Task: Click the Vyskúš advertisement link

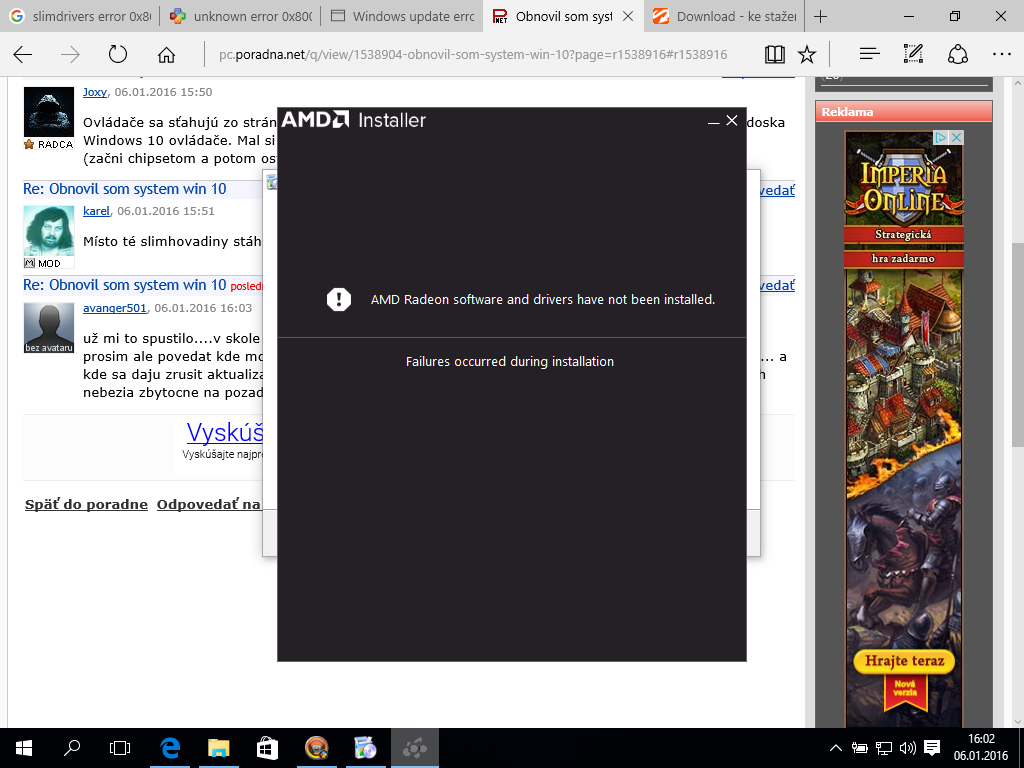Action: coord(225,432)
